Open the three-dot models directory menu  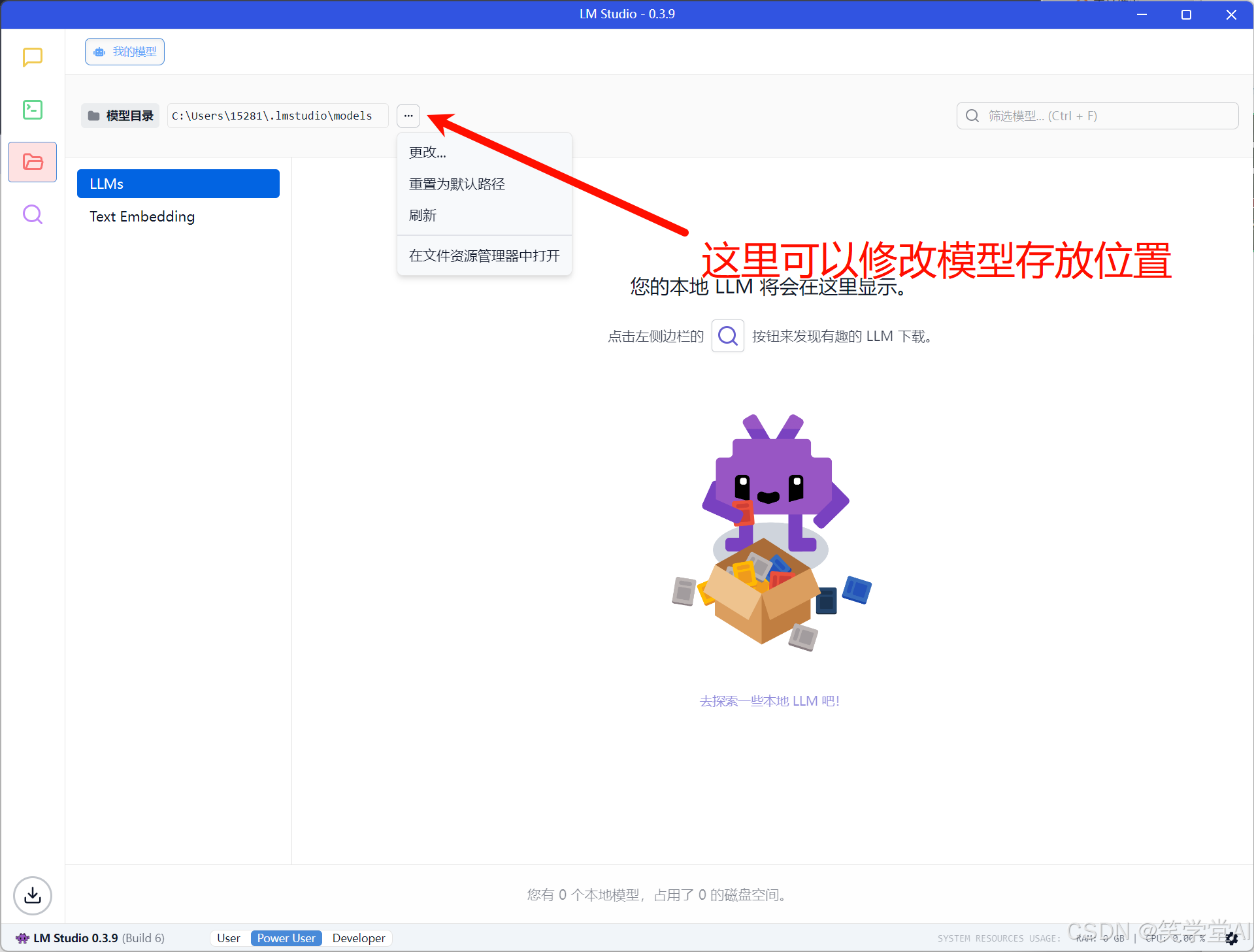point(408,116)
